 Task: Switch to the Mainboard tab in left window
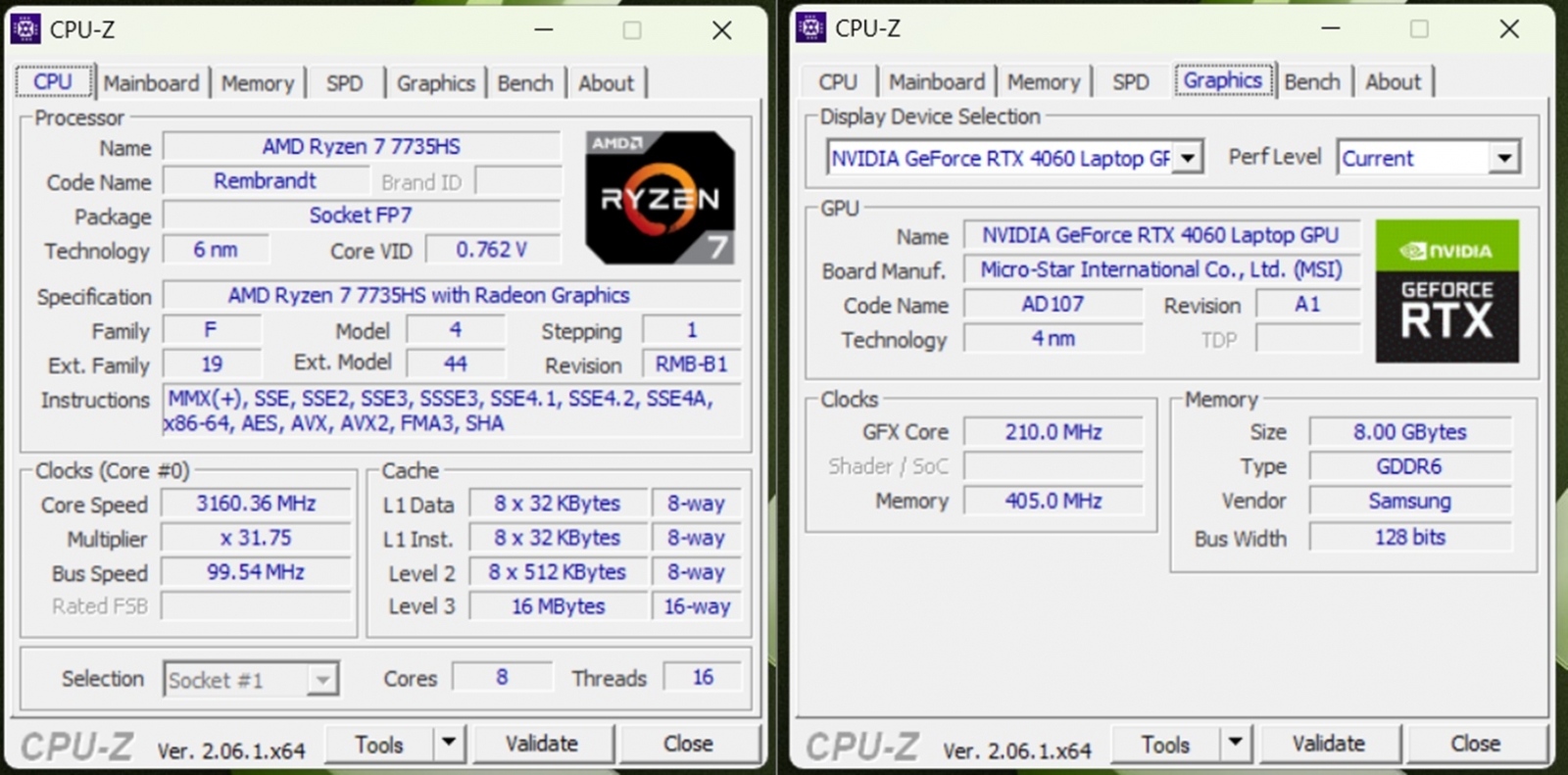click(151, 83)
